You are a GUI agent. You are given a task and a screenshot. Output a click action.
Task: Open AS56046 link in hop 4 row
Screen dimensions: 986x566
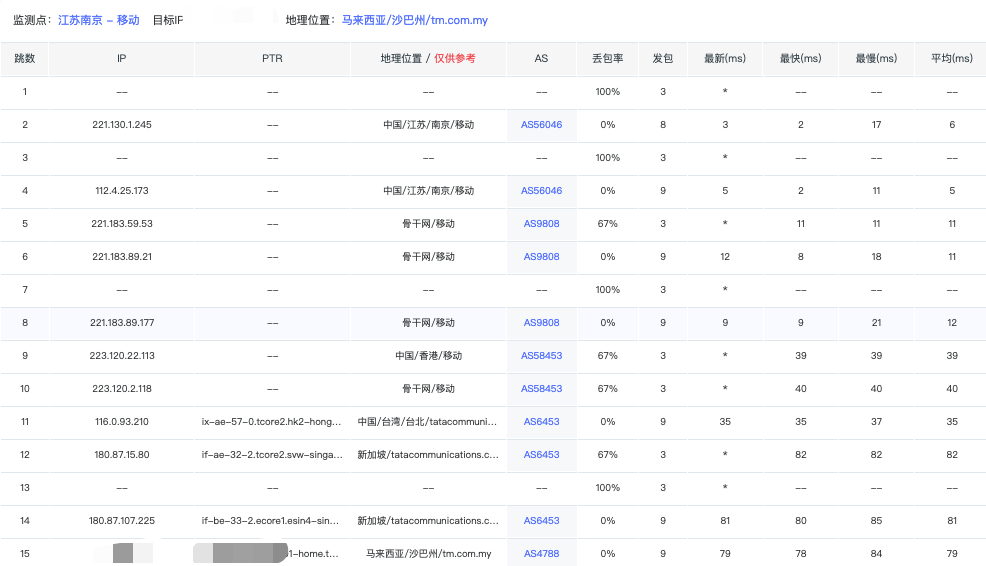(x=541, y=191)
